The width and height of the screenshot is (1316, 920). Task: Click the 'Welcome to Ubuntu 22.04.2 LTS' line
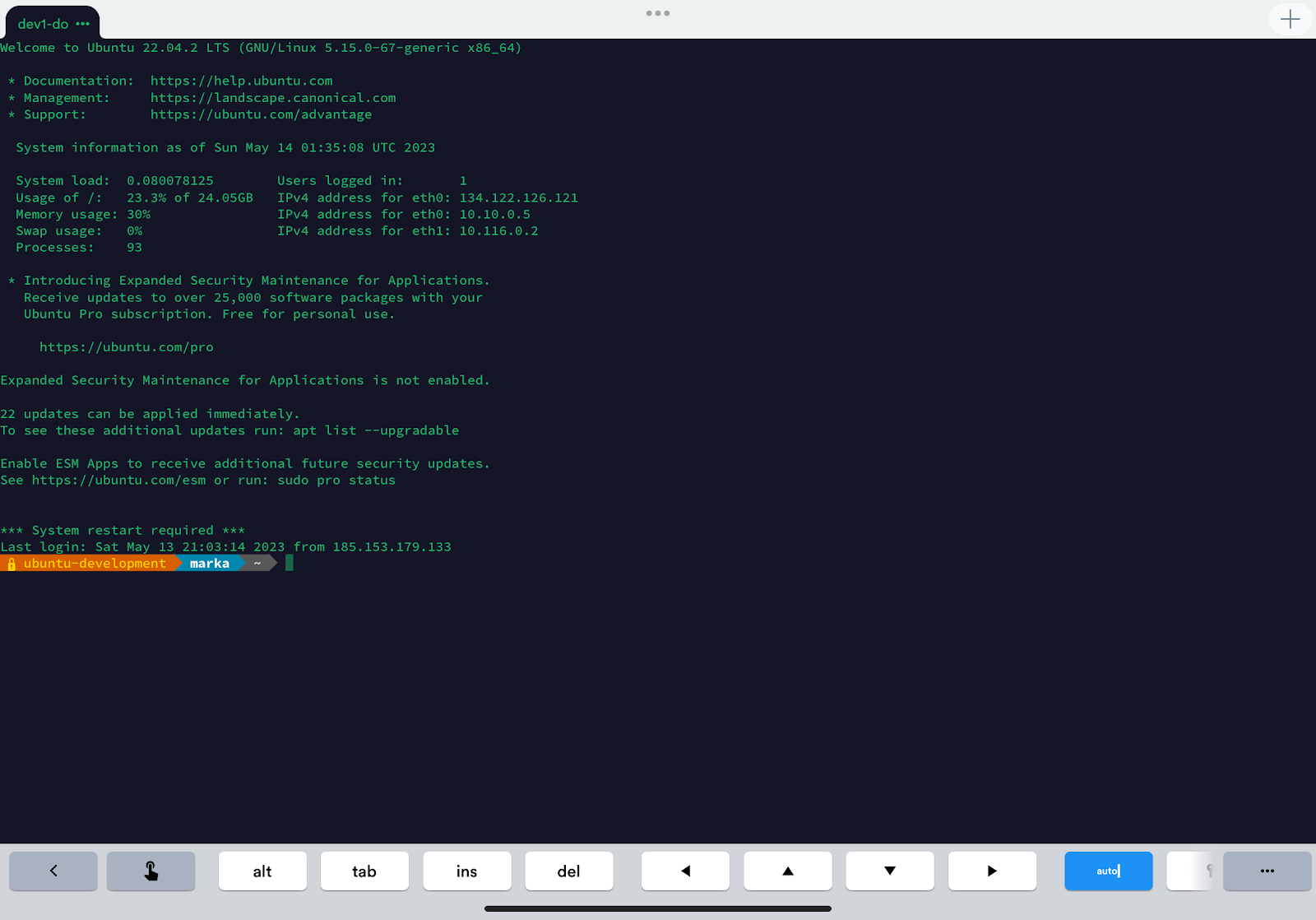[261, 48]
